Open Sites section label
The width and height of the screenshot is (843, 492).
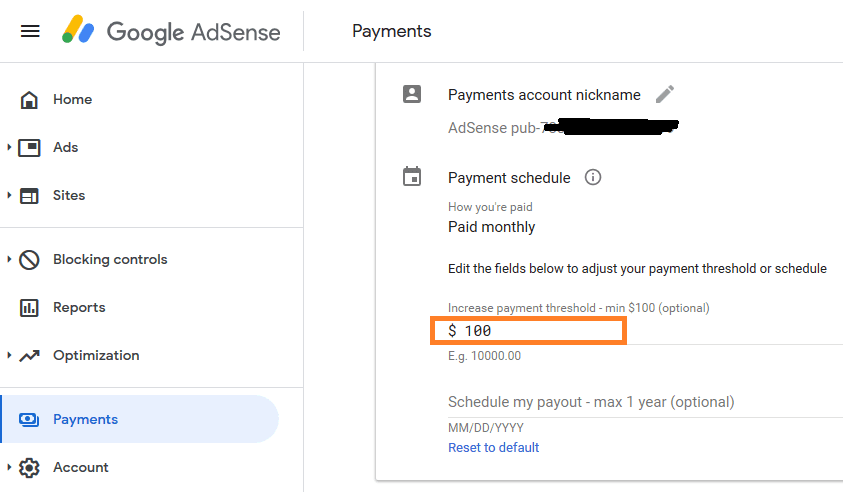[69, 195]
